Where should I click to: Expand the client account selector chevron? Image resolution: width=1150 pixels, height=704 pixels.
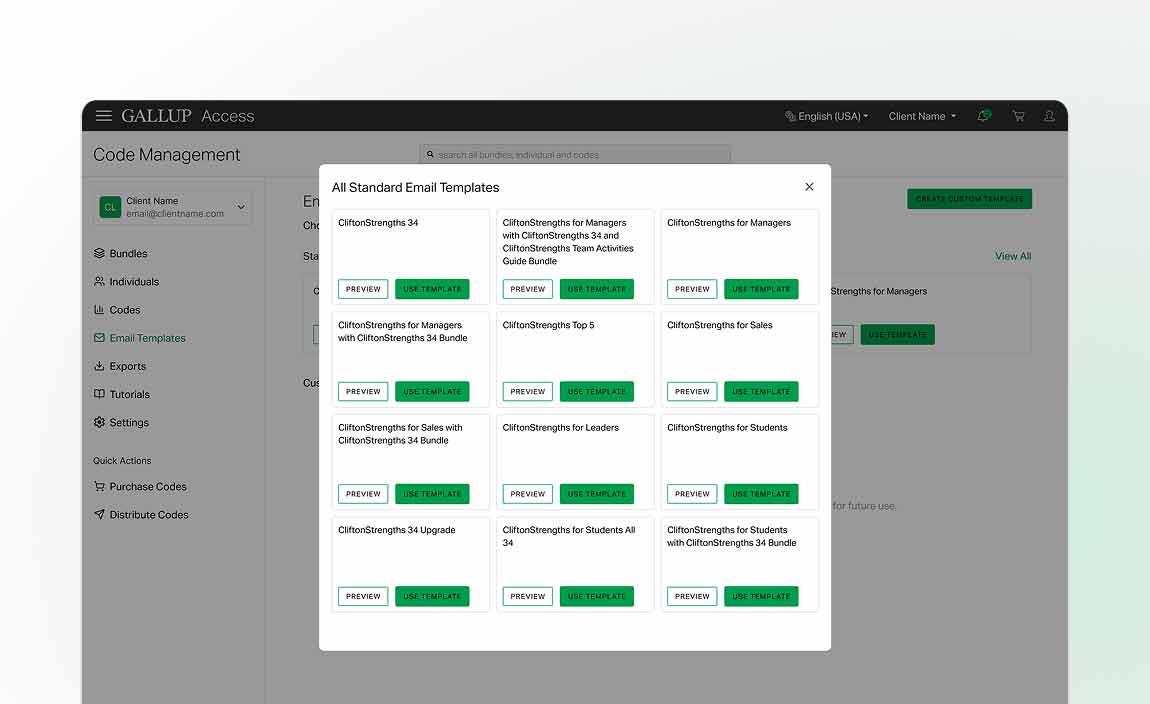[x=241, y=207]
